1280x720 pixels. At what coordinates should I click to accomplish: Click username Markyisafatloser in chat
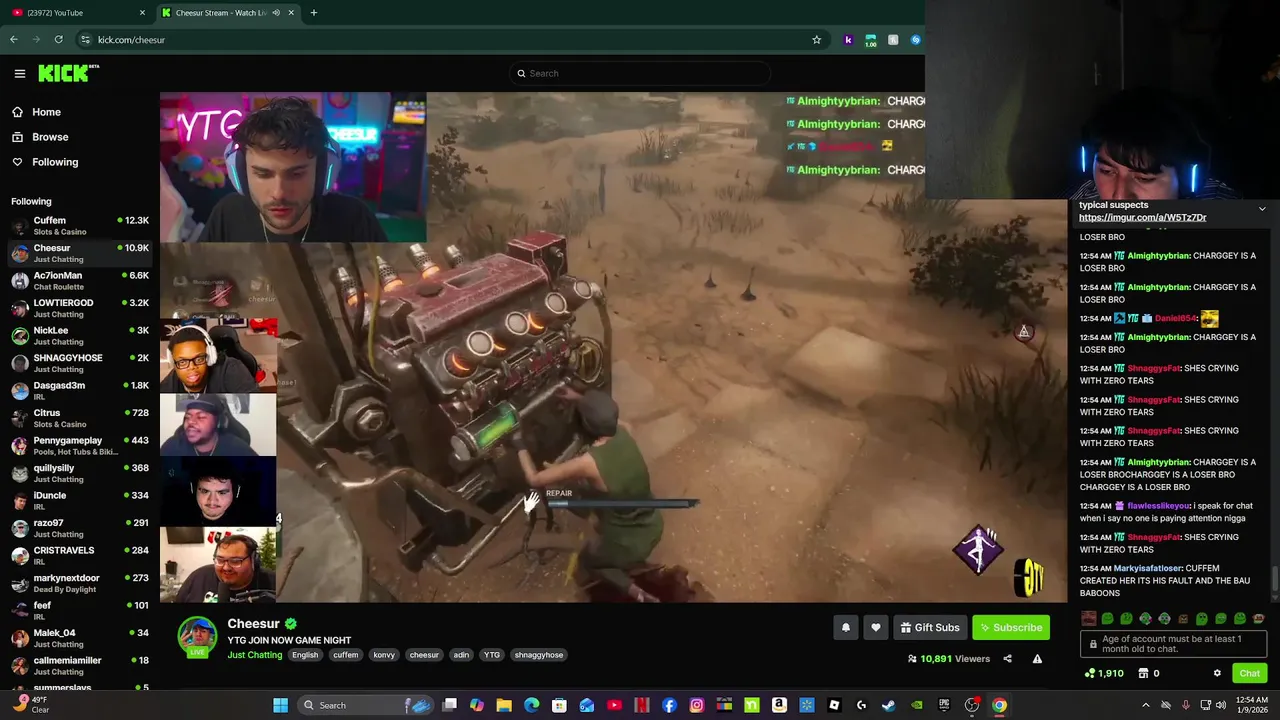pyautogui.click(x=1147, y=568)
